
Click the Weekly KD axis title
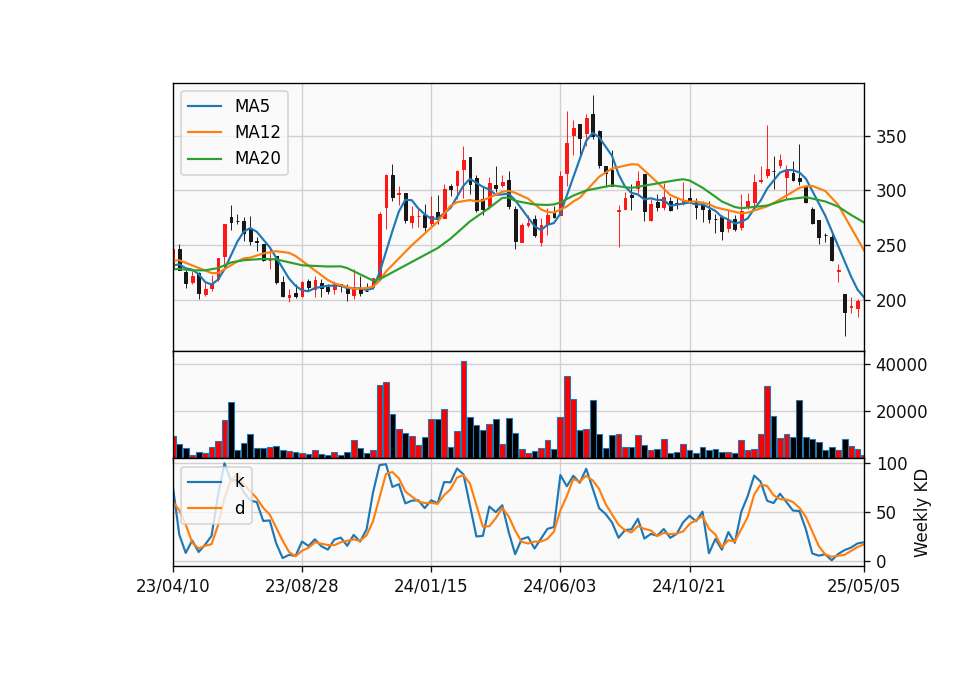(x=921, y=513)
